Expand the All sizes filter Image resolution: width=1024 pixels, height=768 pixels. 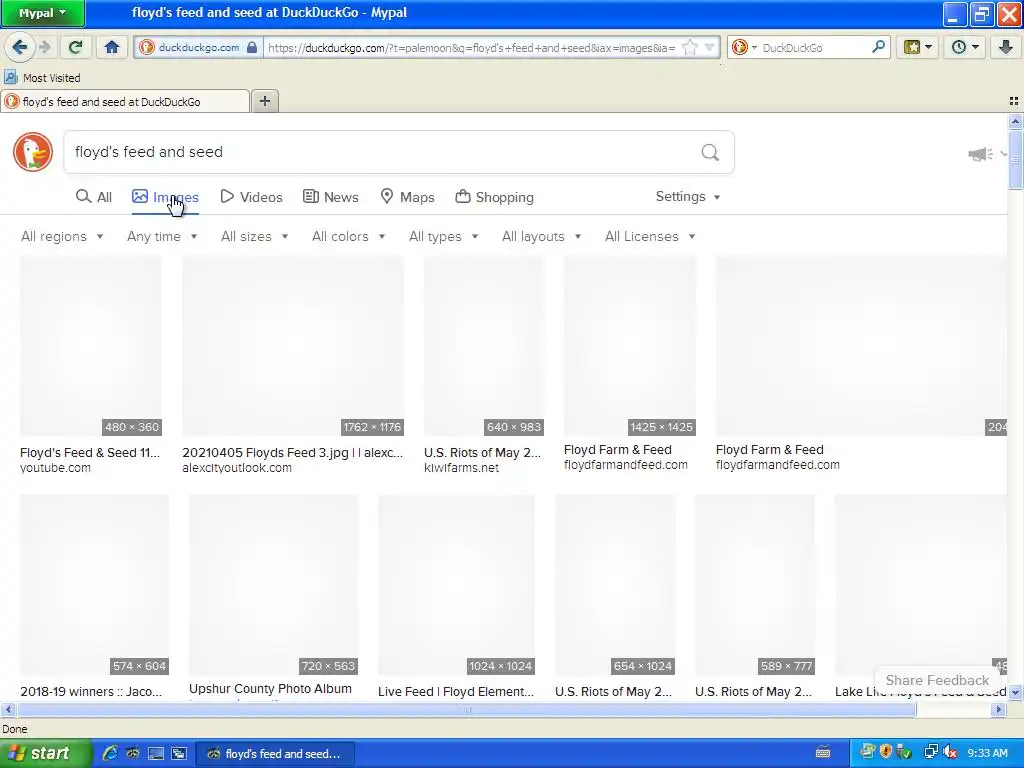point(255,236)
